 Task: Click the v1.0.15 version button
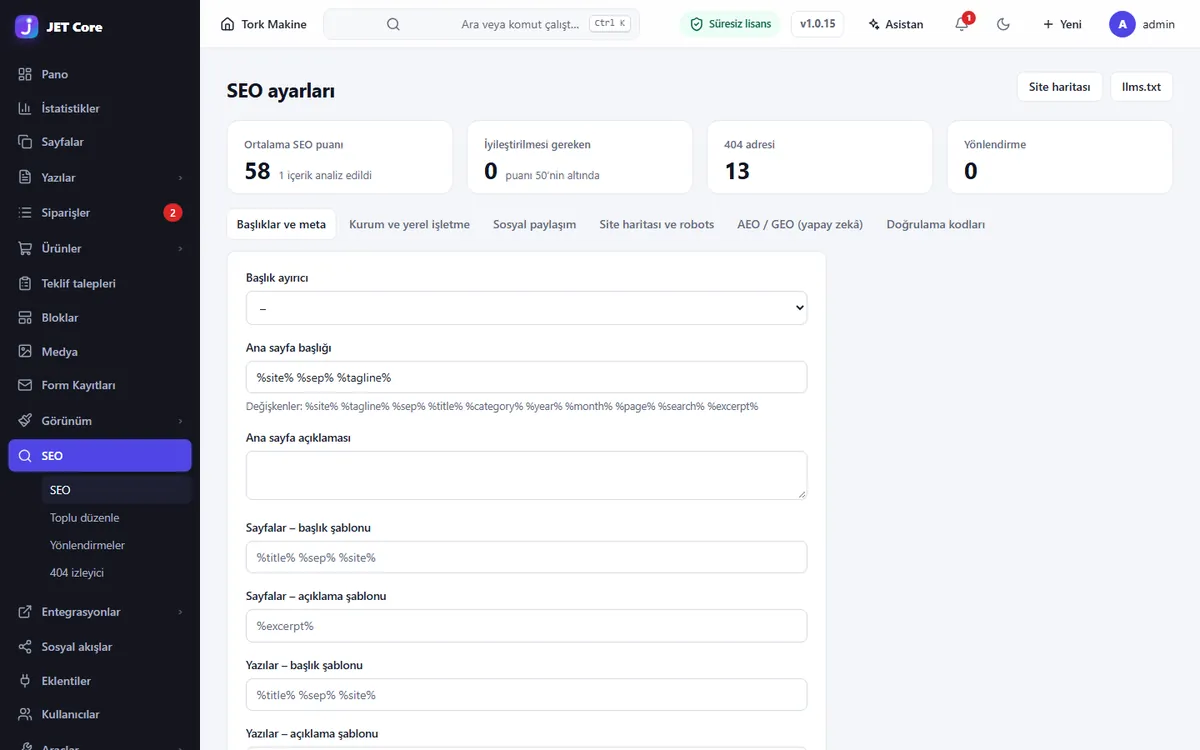[817, 24]
